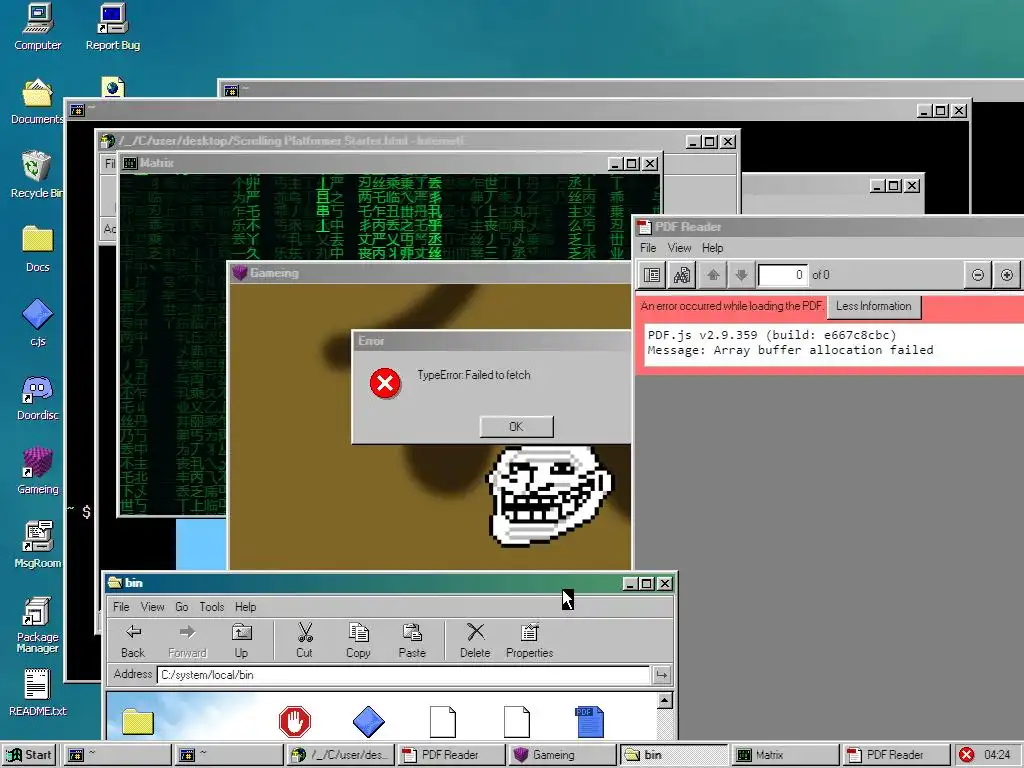Click the Less Information button
The width and height of the screenshot is (1024, 768).
click(874, 306)
